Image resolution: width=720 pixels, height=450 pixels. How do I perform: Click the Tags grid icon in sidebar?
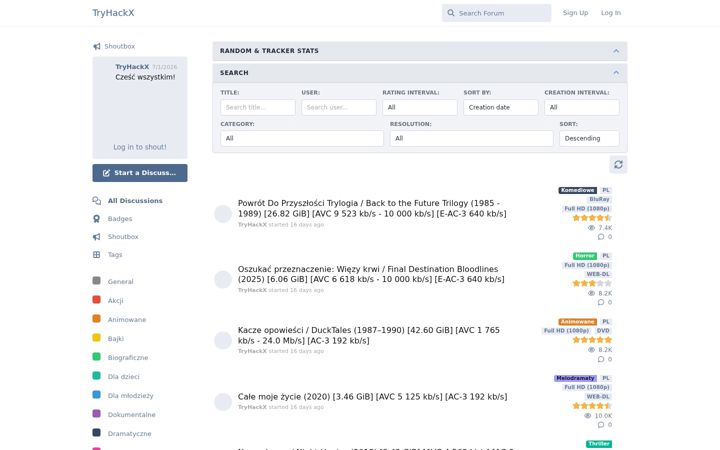[x=96, y=254]
